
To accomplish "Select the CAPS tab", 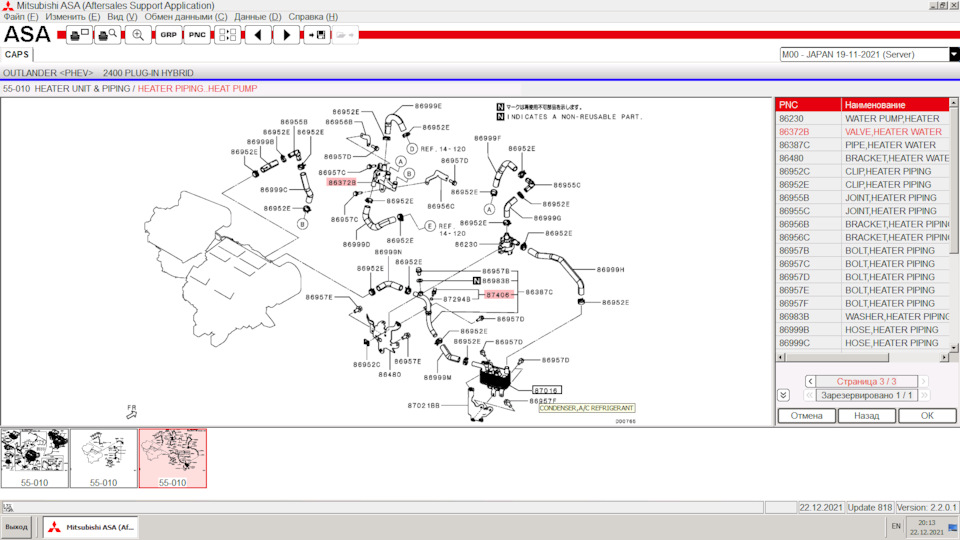I will pyautogui.click(x=17, y=54).
